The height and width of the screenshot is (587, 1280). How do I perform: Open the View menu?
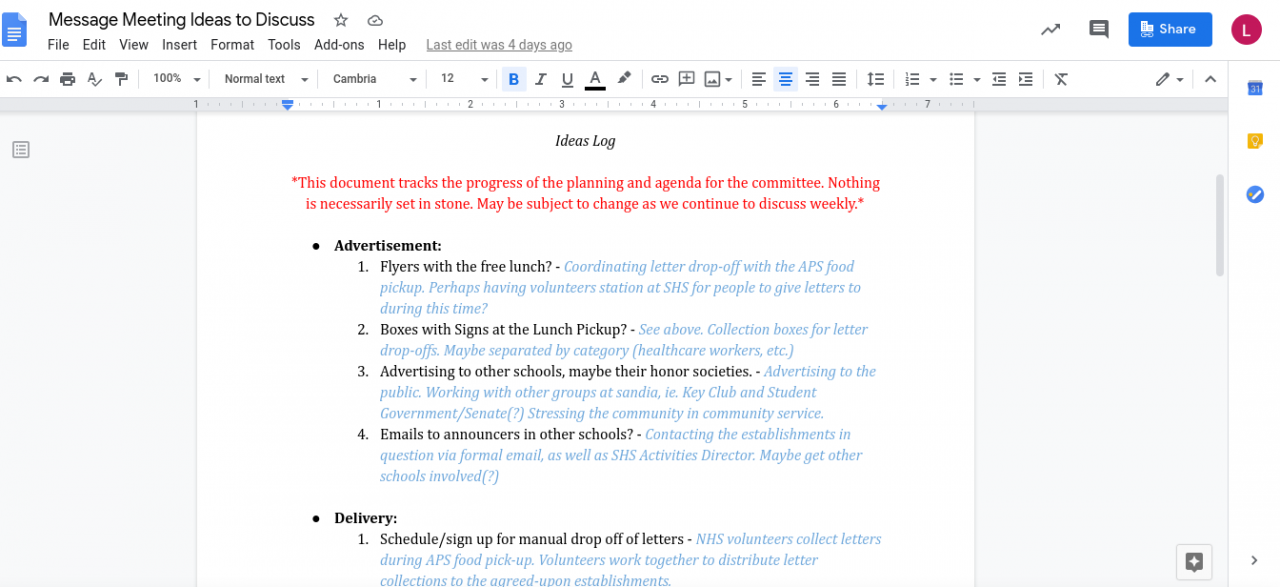click(x=134, y=45)
